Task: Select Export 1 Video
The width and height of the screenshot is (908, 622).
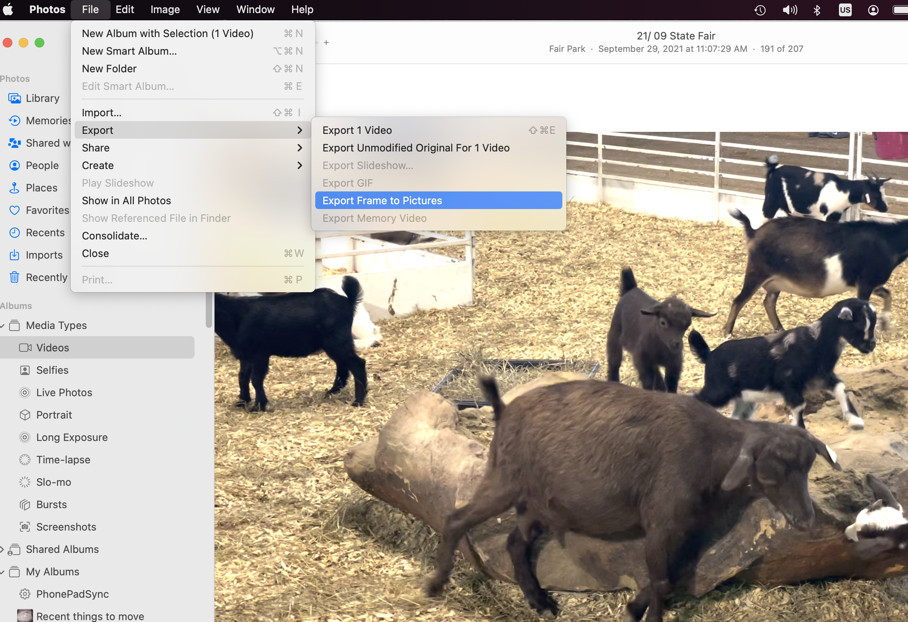Action: (x=357, y=130)
